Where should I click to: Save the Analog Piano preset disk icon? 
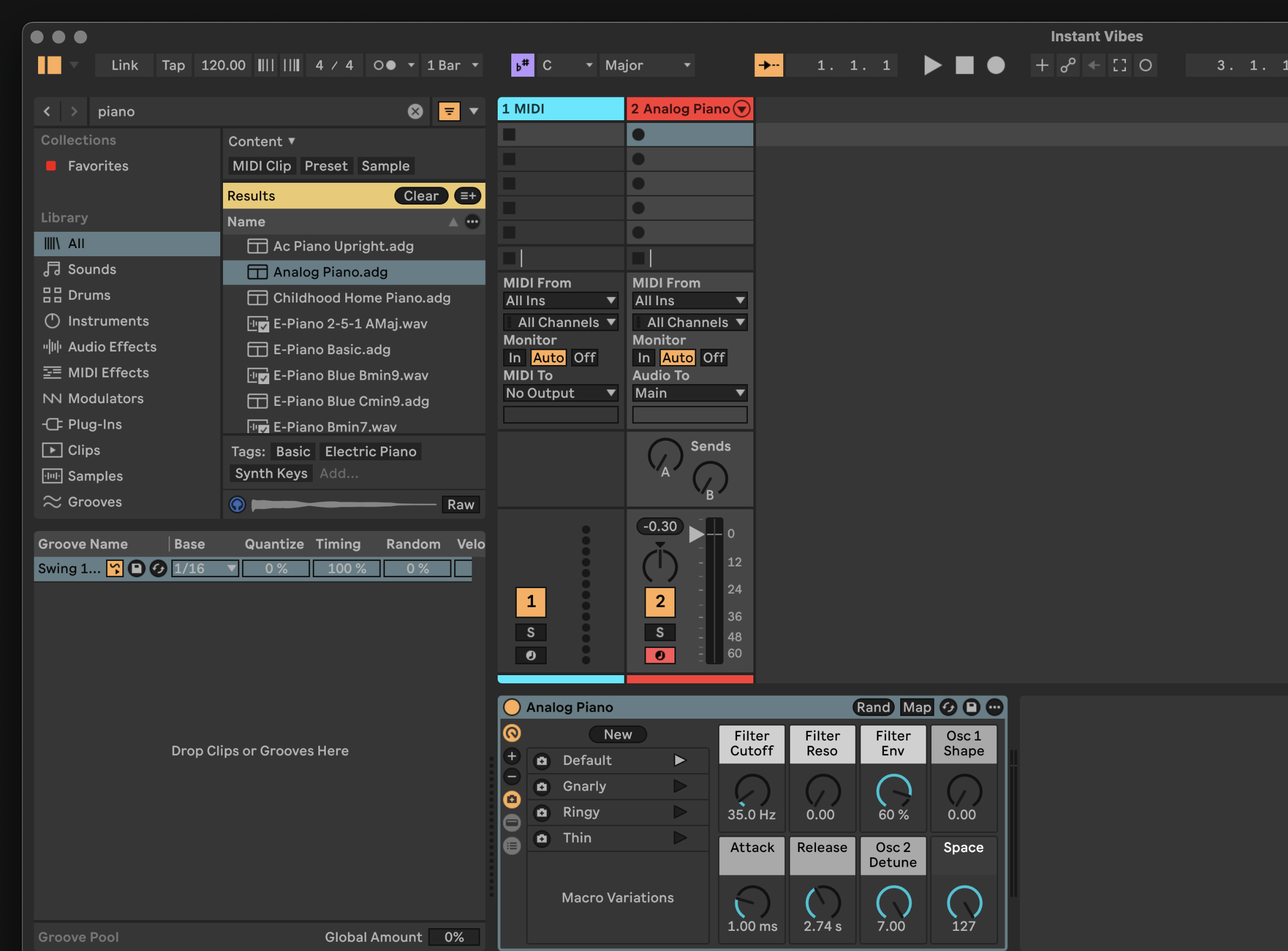[x=971, y=707]
